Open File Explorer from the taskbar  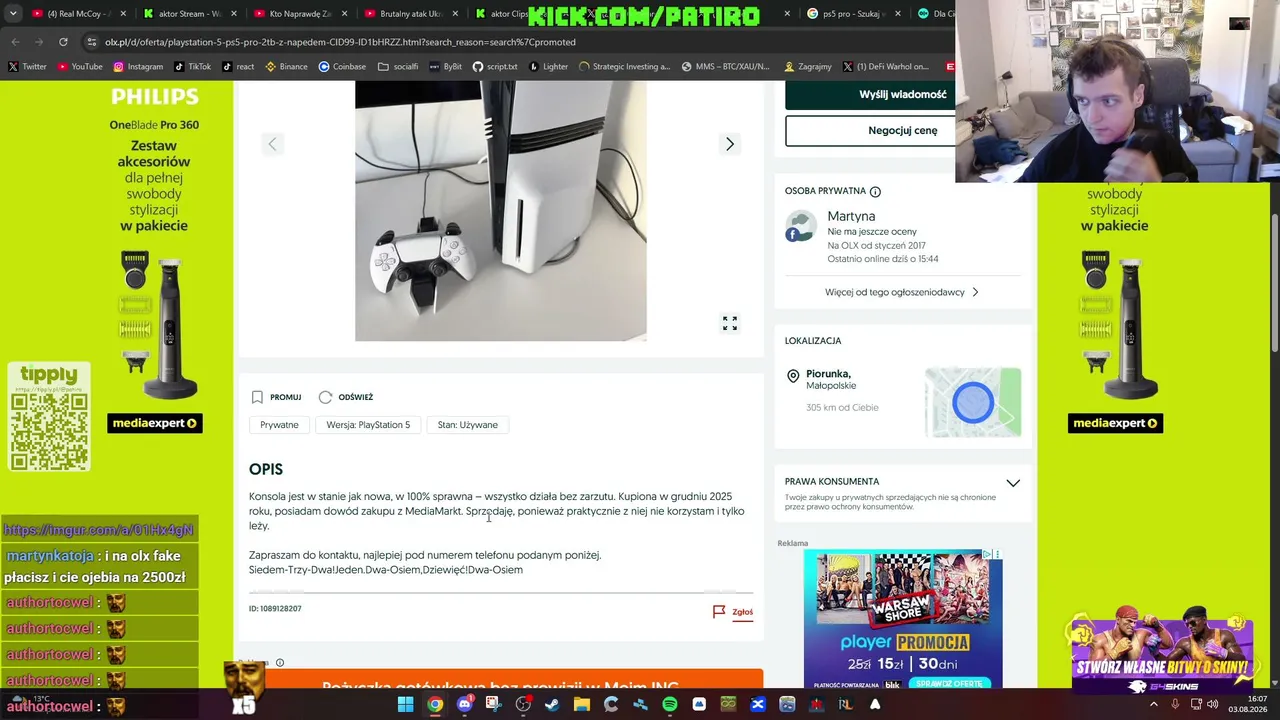[x=582, y=704]
